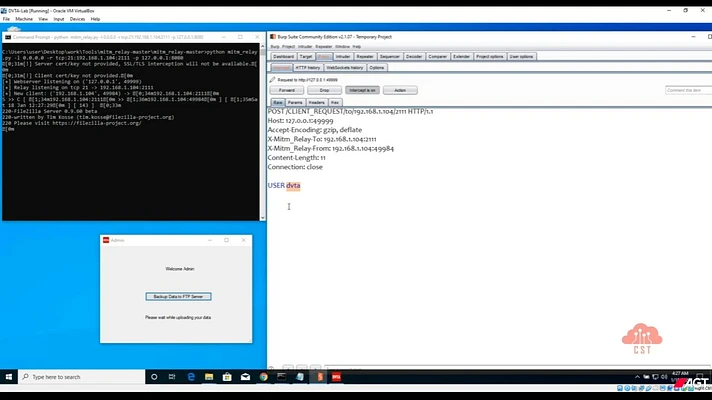
Task: Open the Window menu in Burp Suite
Action: (x=342, y=47)
